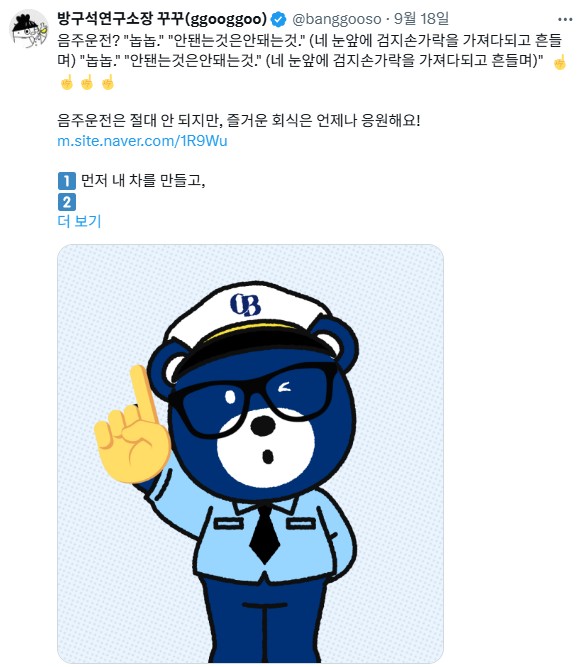This screenshot has height=667, width=588.
Task: Expand the tweet with 더 보기
Action: click(x=79, y=221)
